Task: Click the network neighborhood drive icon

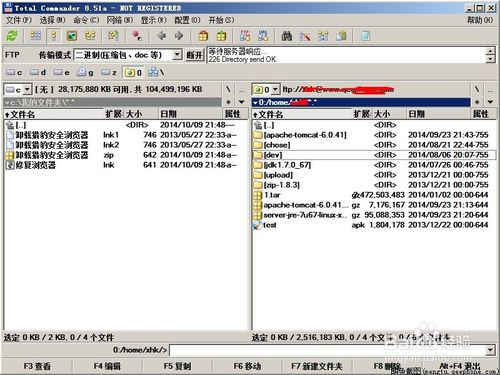Action: 156,72
